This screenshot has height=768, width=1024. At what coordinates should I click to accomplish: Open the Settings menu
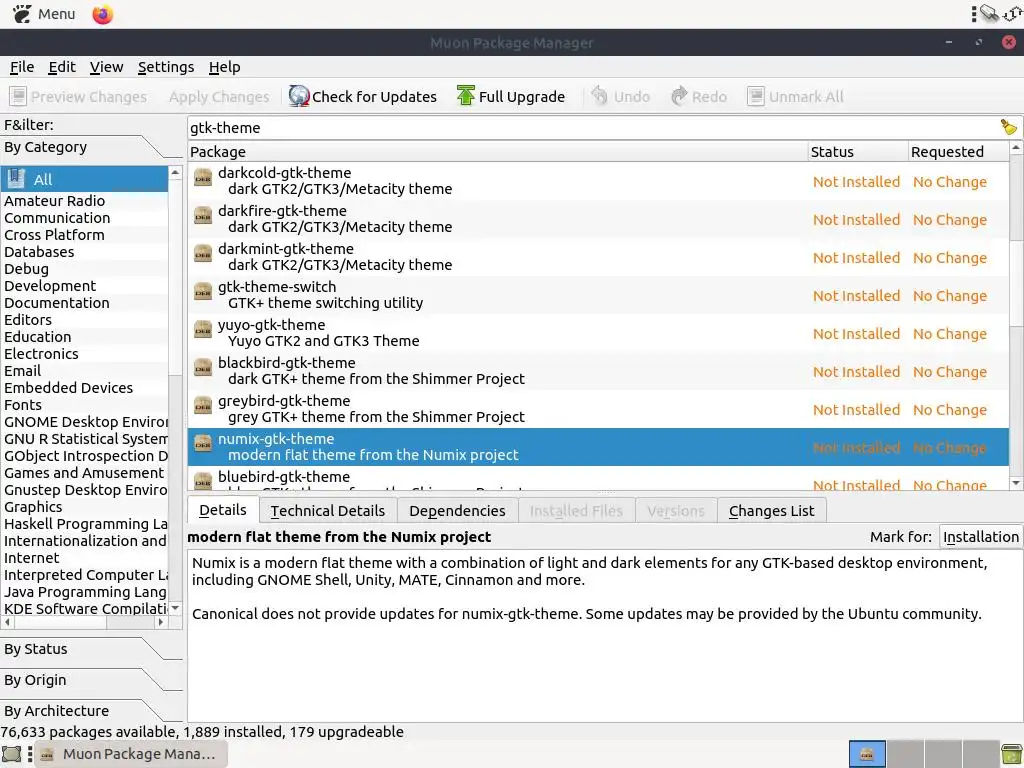pyautogui.click(x=166, y=67)
